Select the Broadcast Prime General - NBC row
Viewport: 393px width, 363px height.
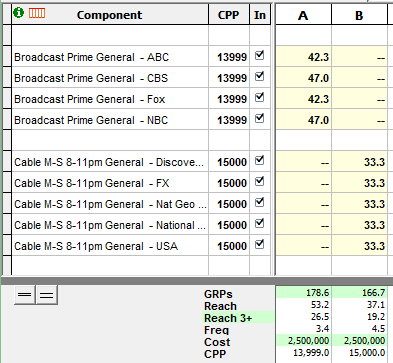click(110, 120)
